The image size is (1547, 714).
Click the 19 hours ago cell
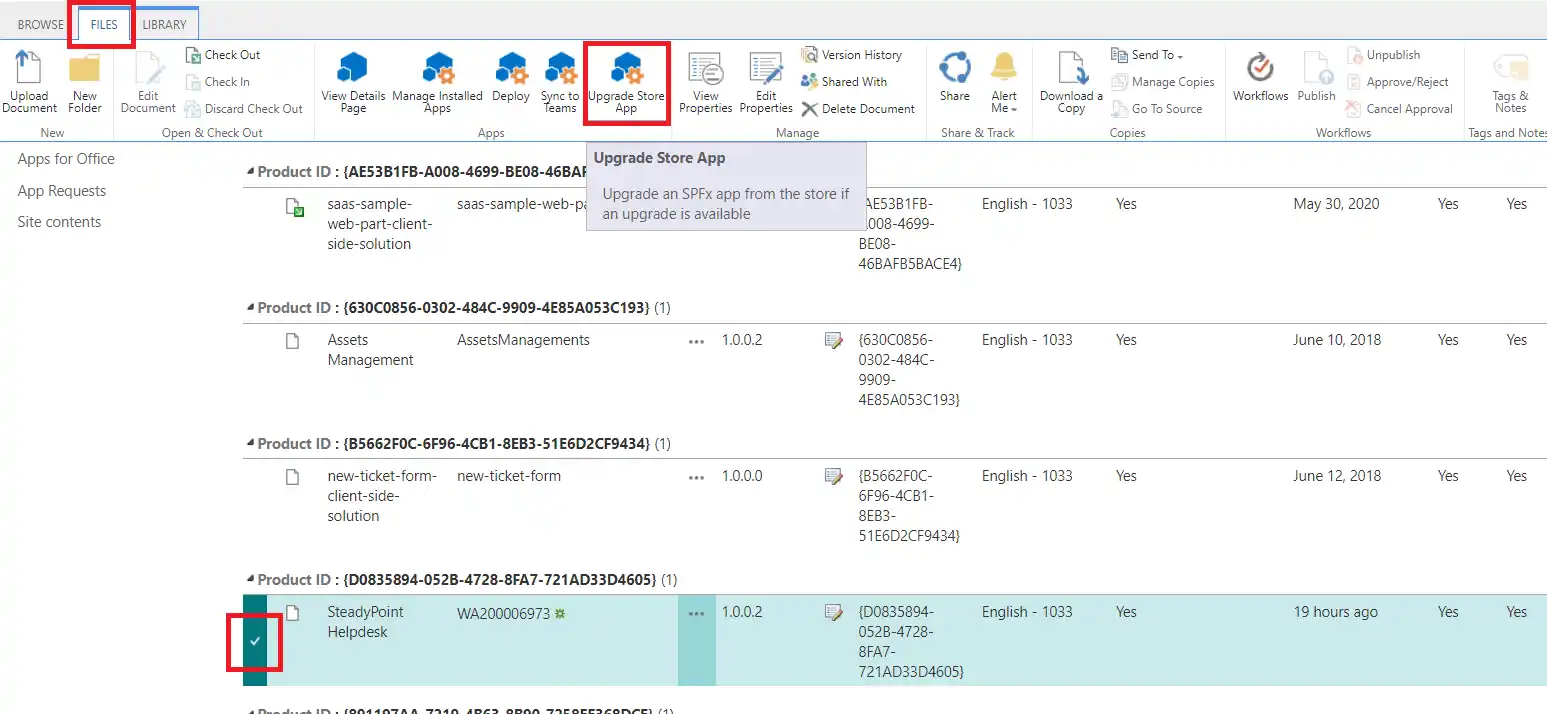click(1335, 612)
